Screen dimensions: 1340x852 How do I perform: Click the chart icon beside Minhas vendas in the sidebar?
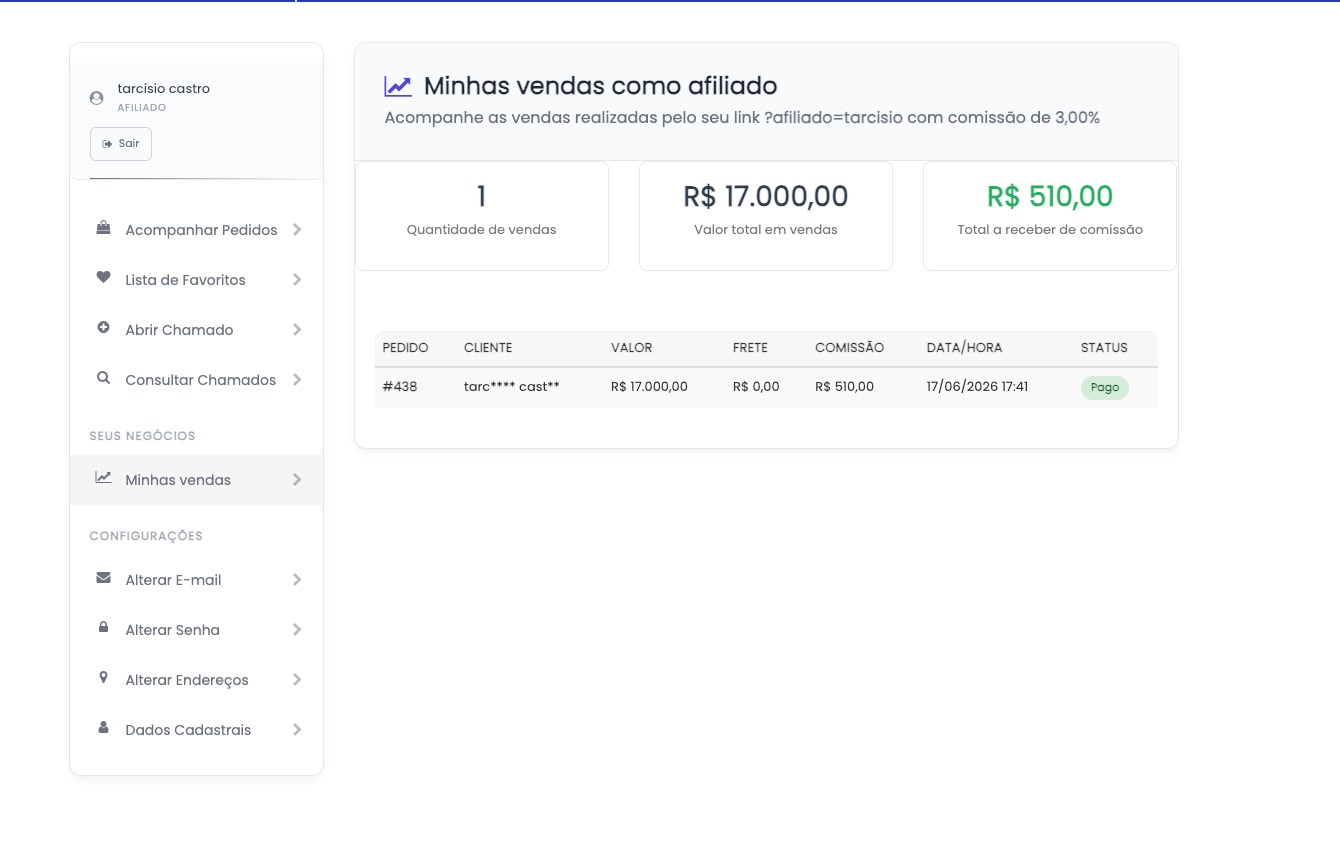click(103, 478)
